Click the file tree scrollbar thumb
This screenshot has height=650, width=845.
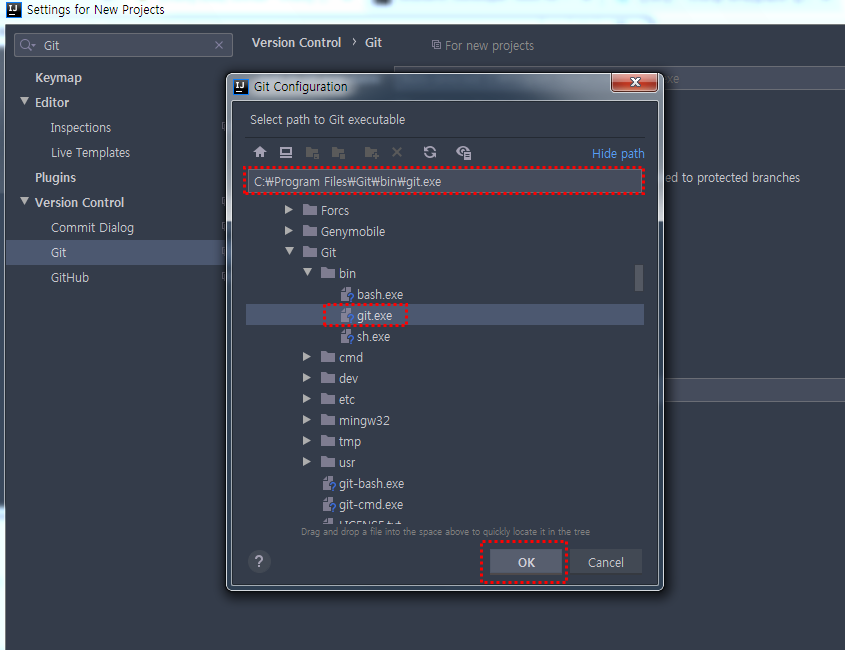(x=639, y=278)
